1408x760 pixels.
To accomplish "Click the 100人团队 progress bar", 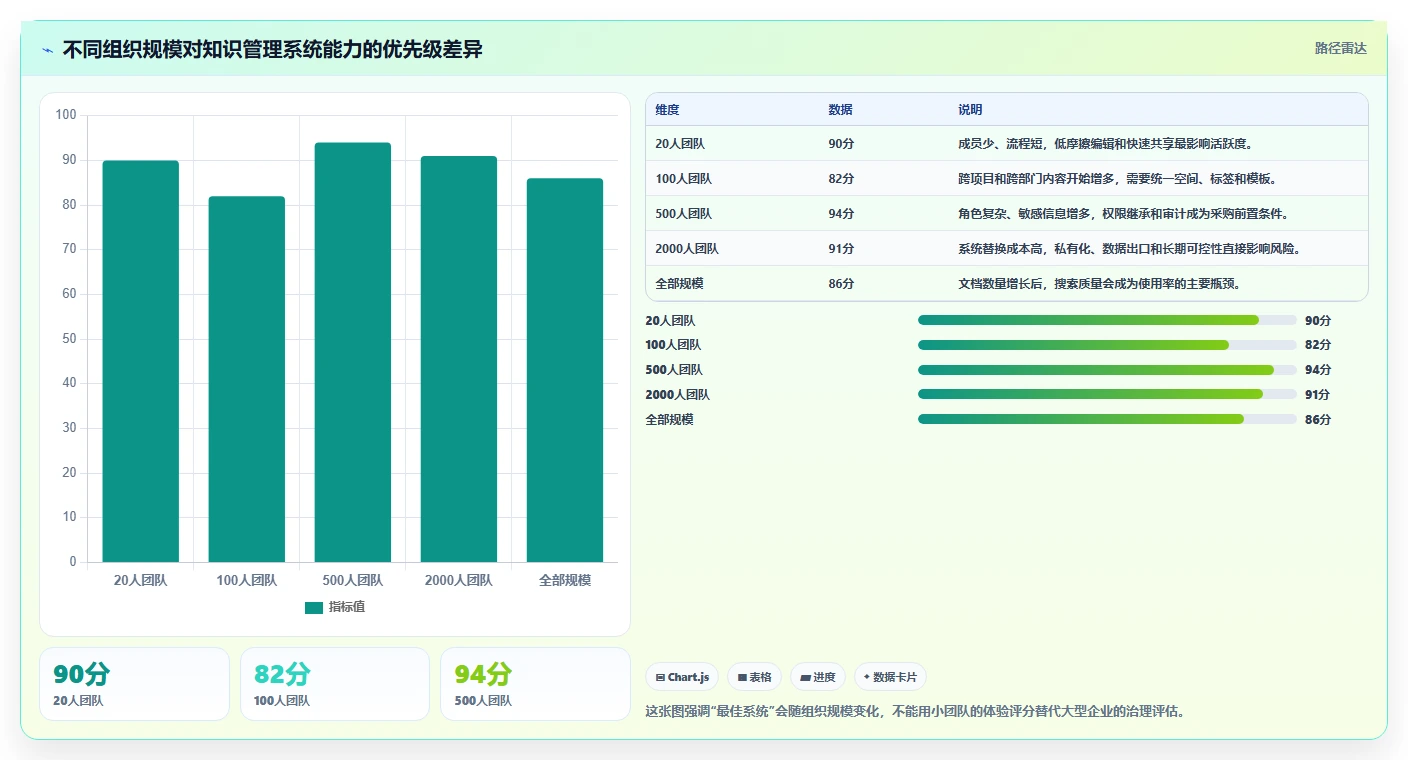I will coord(1107,345).
